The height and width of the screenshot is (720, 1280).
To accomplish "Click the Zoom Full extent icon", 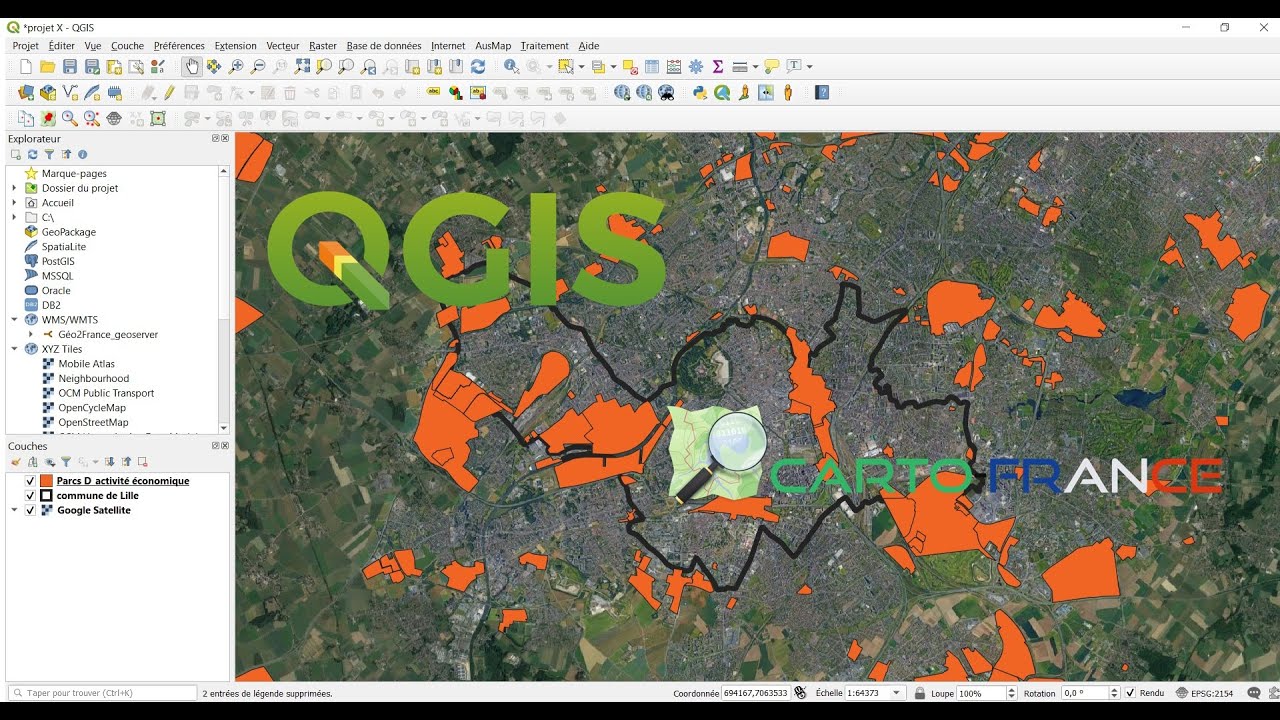I will pos(302,67).
